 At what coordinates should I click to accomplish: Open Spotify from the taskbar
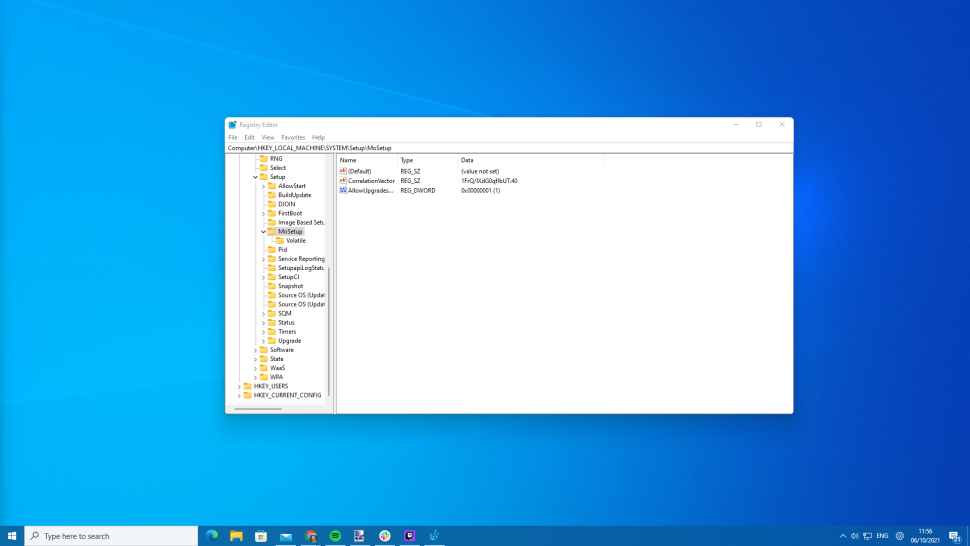click(x=335, y=536)
